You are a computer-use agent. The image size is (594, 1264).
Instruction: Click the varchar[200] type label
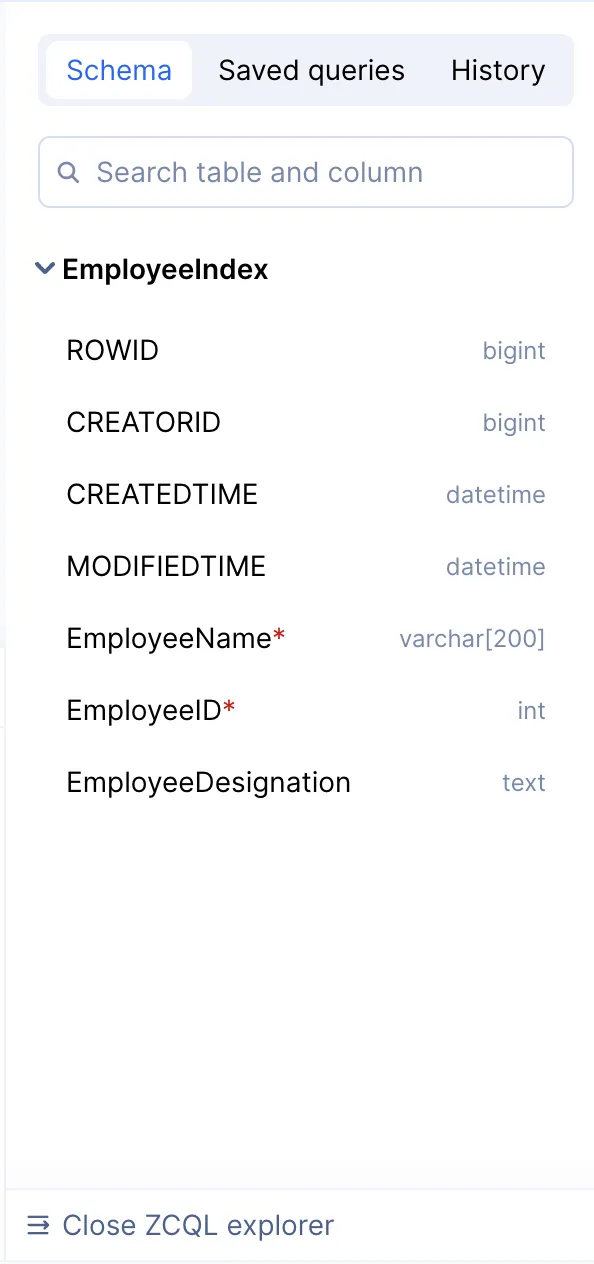pyautogui.click(x=472, y=639)
